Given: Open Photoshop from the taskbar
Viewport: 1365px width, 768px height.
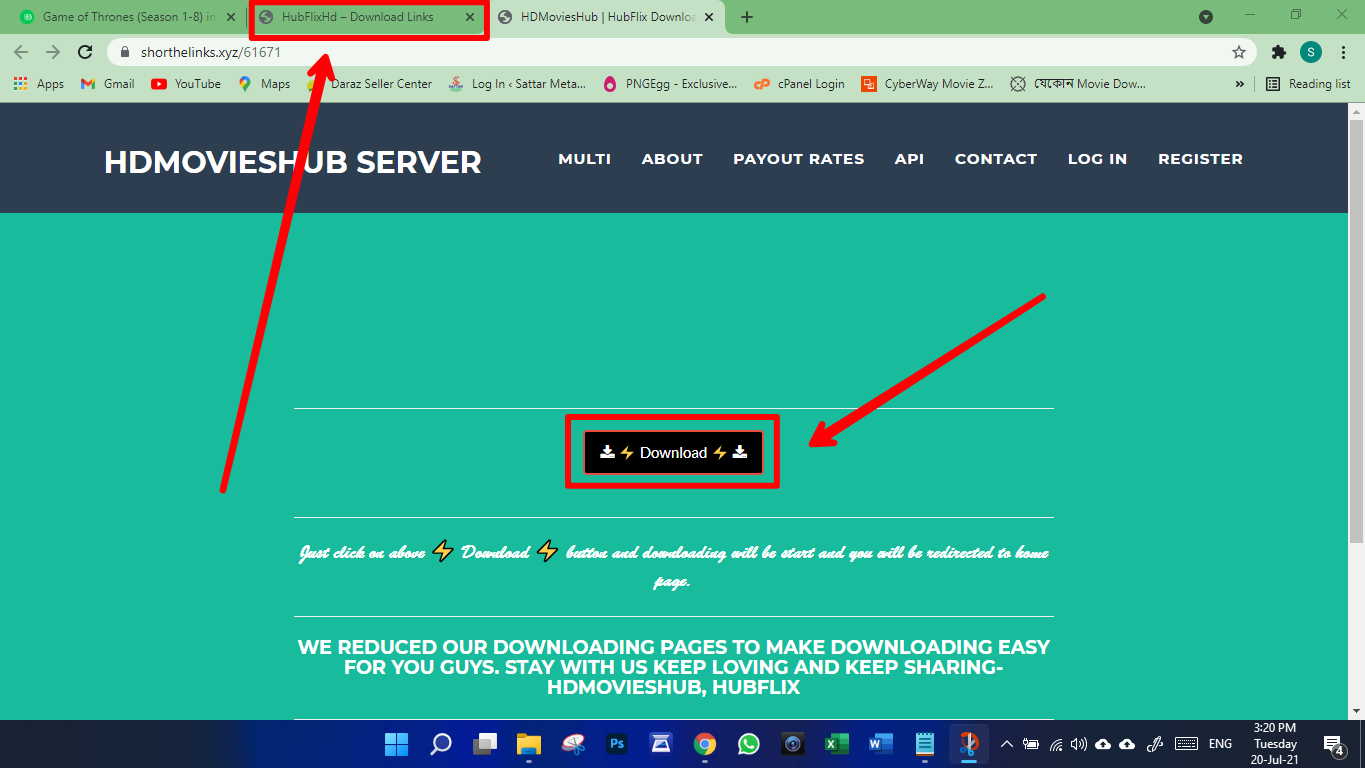Looking at the screenshot, I should pyautogui.click(x=617, y=744).
